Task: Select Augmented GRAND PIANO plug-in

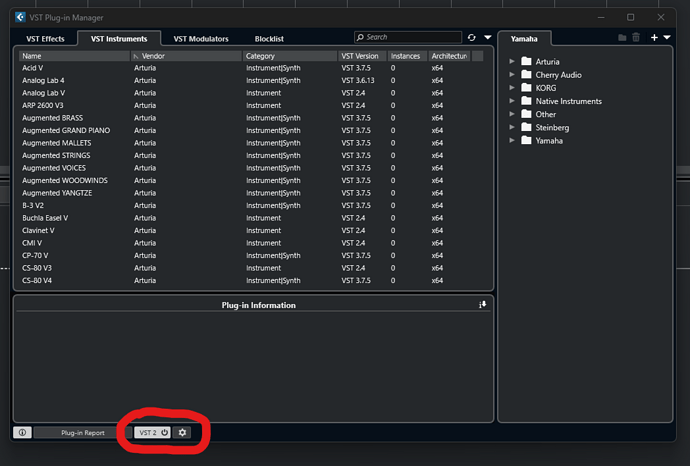Action: tap(252, 130)
